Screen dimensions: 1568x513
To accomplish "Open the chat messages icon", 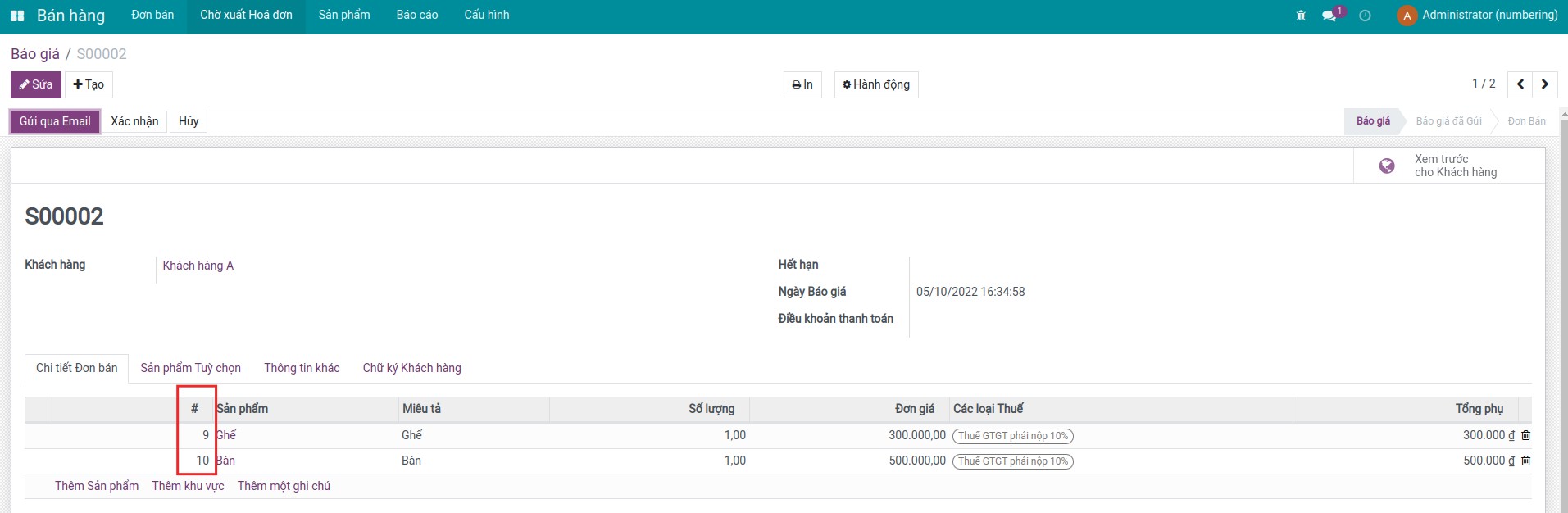I will 1329,16.
